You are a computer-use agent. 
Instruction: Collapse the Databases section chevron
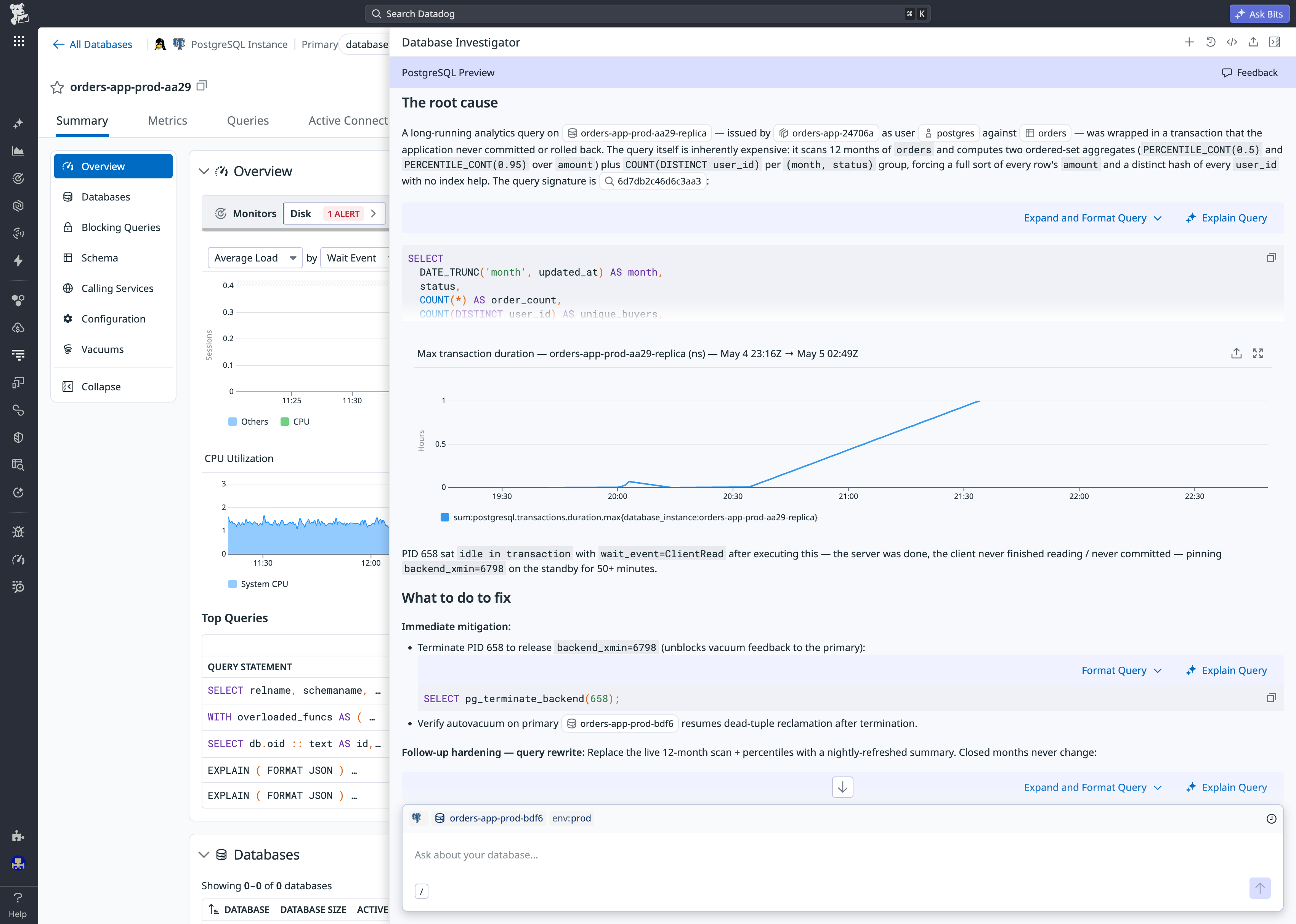click(204, 855)
